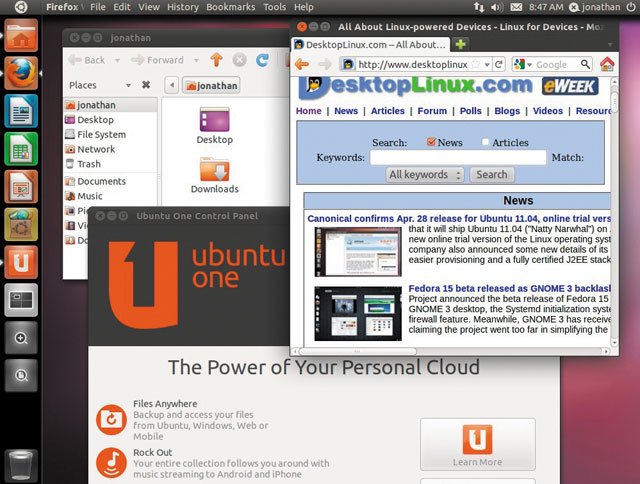640x484 pixels.
Task: Click Stop icon in file manager toolbar
Action: (240, 60)
